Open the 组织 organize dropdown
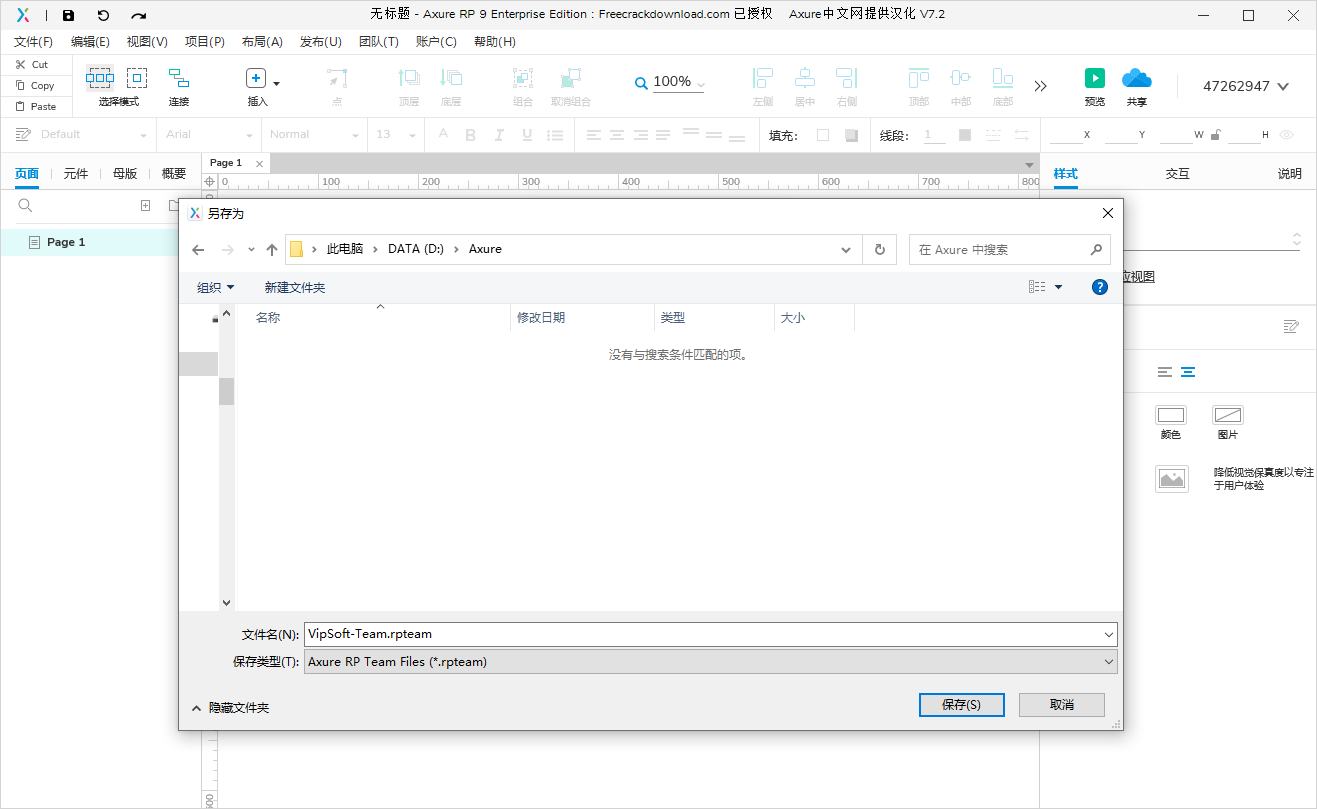The image size is (1317, 809). (216, 287)
